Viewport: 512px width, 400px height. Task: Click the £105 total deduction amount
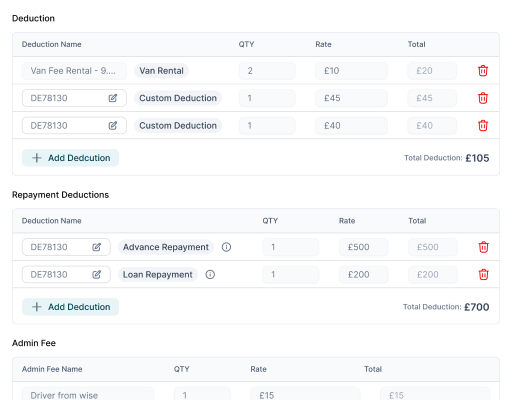pyautogui.click(x=477, y=158)
